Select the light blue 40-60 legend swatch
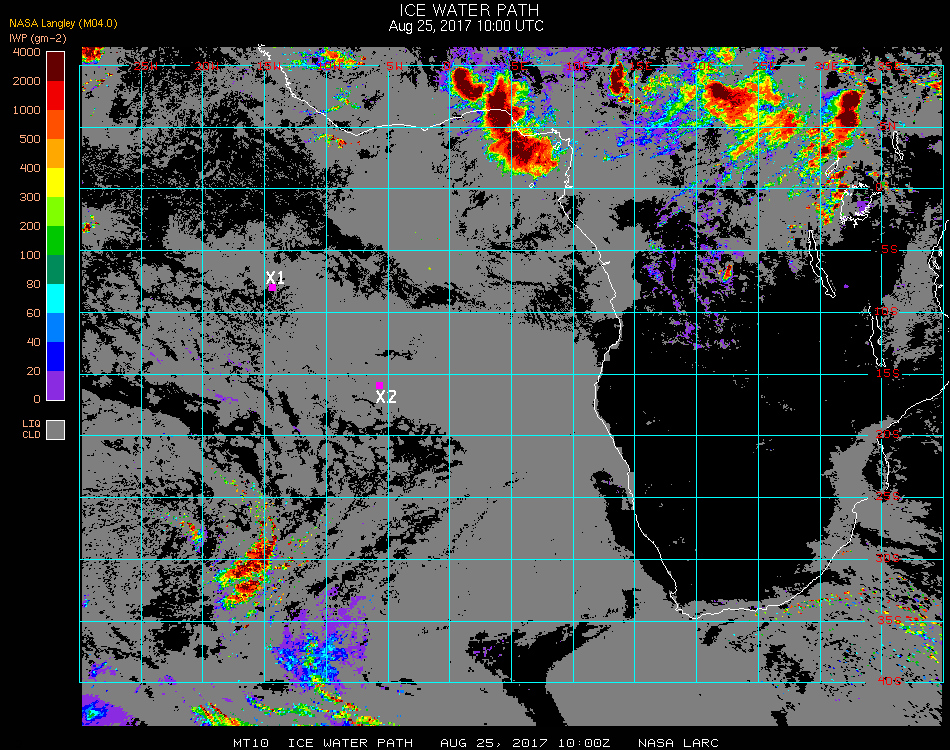 56,328
